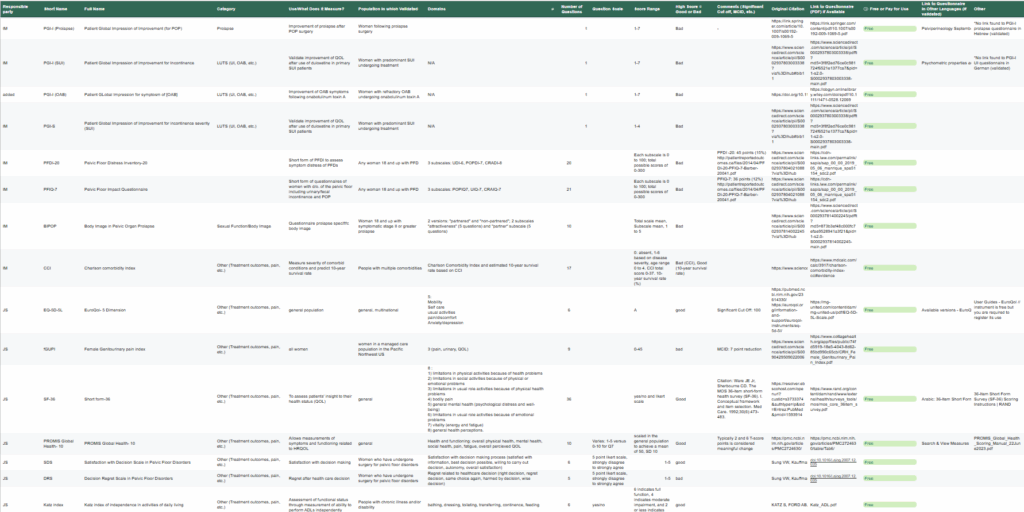The width and height of the screenshot is (1024, 512).
Task: Click the status icon in the 'Free or Pay for Use' header
Action: [x=865, y=9]
